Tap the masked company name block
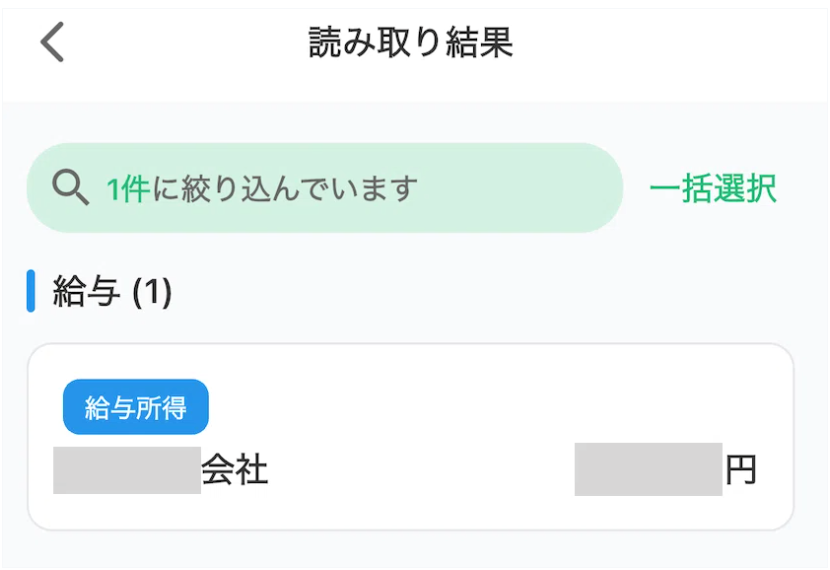 [x=127, y=469]
